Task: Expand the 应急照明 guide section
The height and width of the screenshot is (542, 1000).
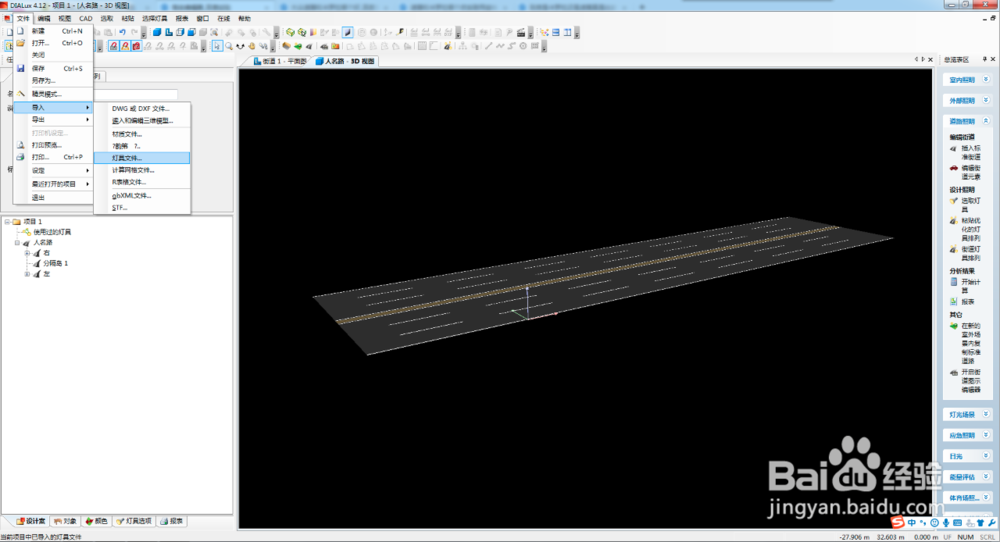Action: tap(967, 435)
